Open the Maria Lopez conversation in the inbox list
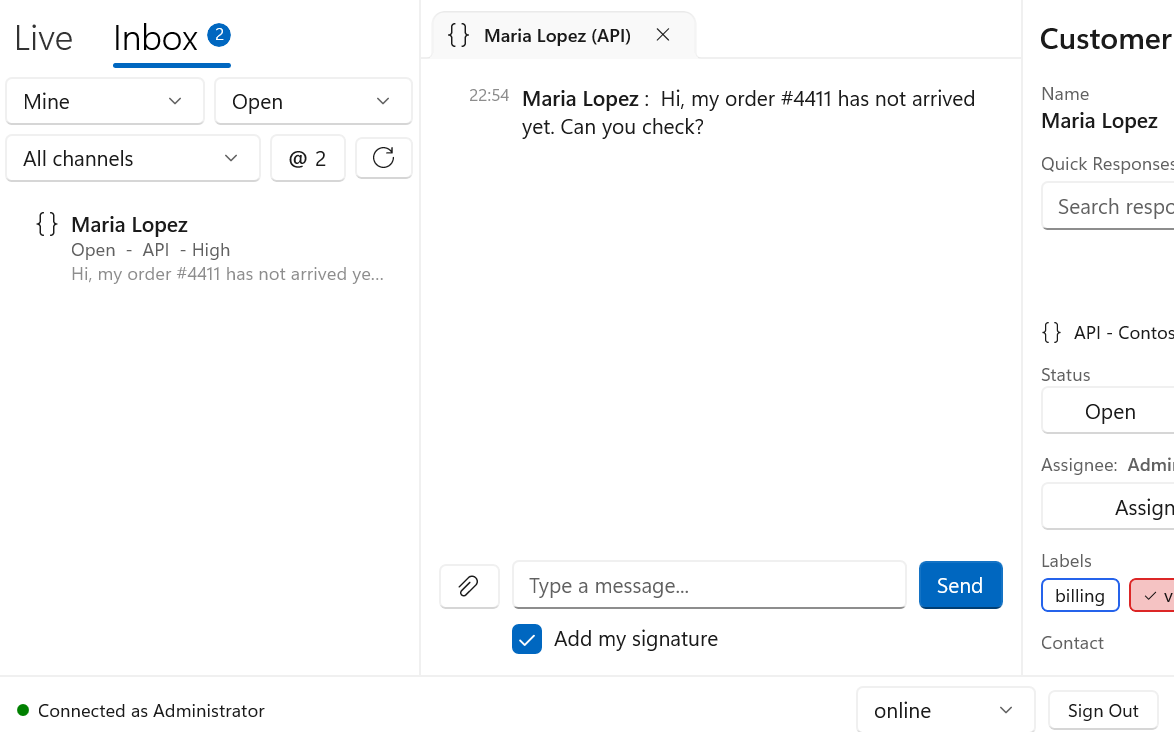 [x=210, y=248]
